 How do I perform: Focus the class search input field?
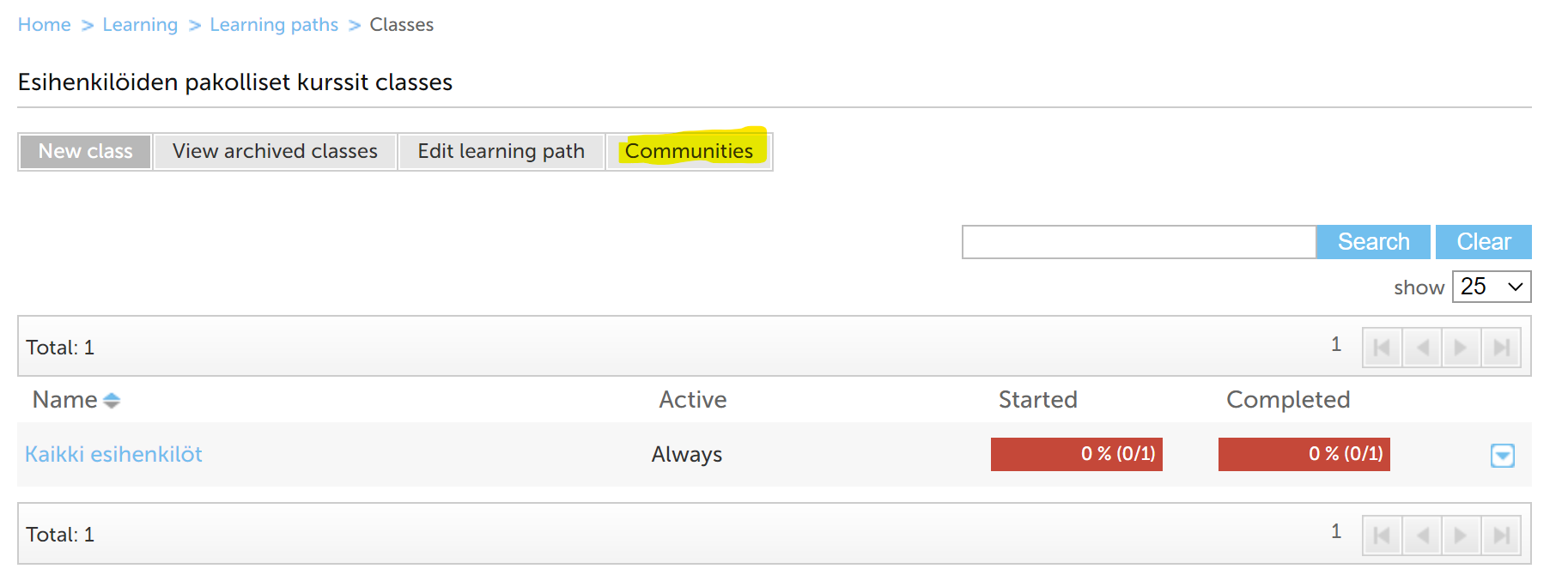(1139, 242)
